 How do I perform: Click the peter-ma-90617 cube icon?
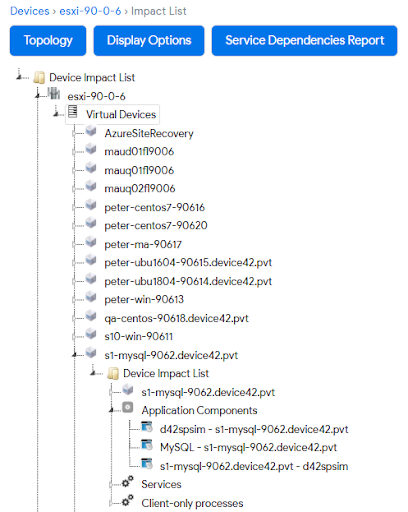pyautogui.click(x=91, y=241)
